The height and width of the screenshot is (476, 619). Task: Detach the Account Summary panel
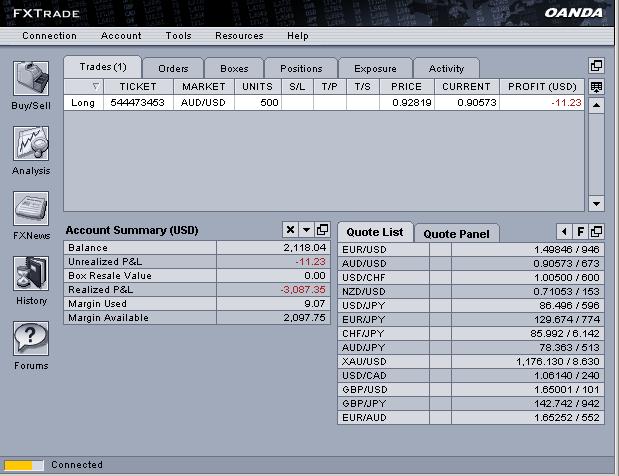(322, 230)
